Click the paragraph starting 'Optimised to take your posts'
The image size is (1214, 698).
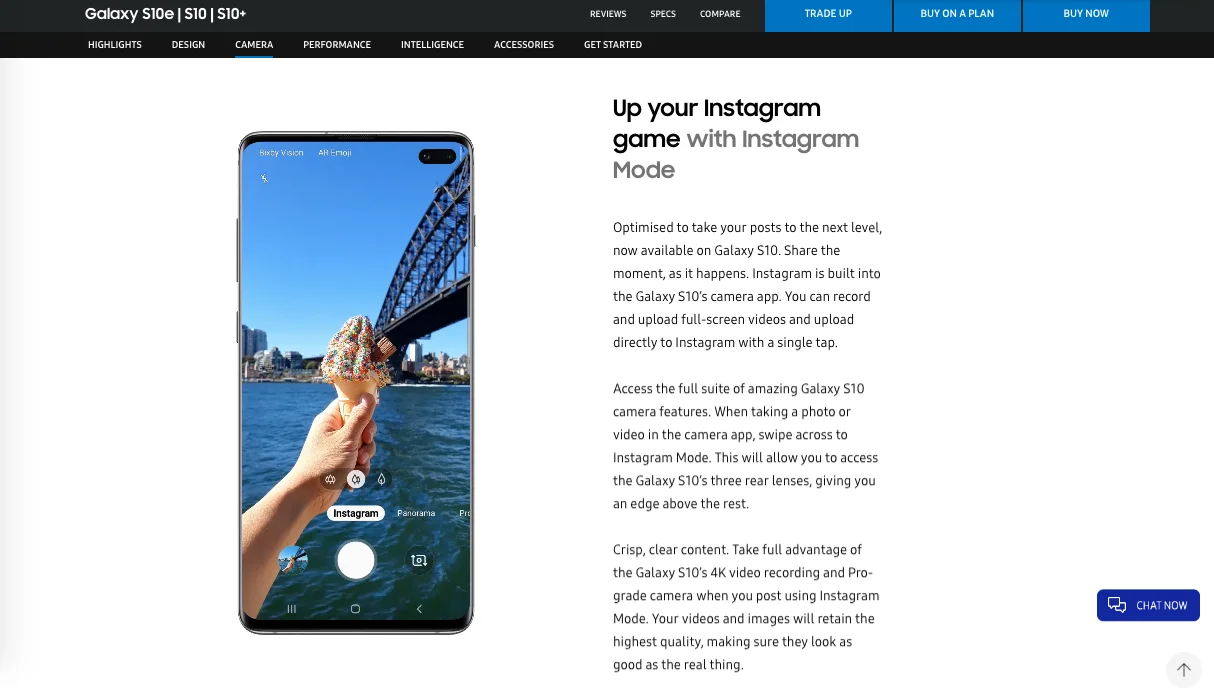[747, 285]
